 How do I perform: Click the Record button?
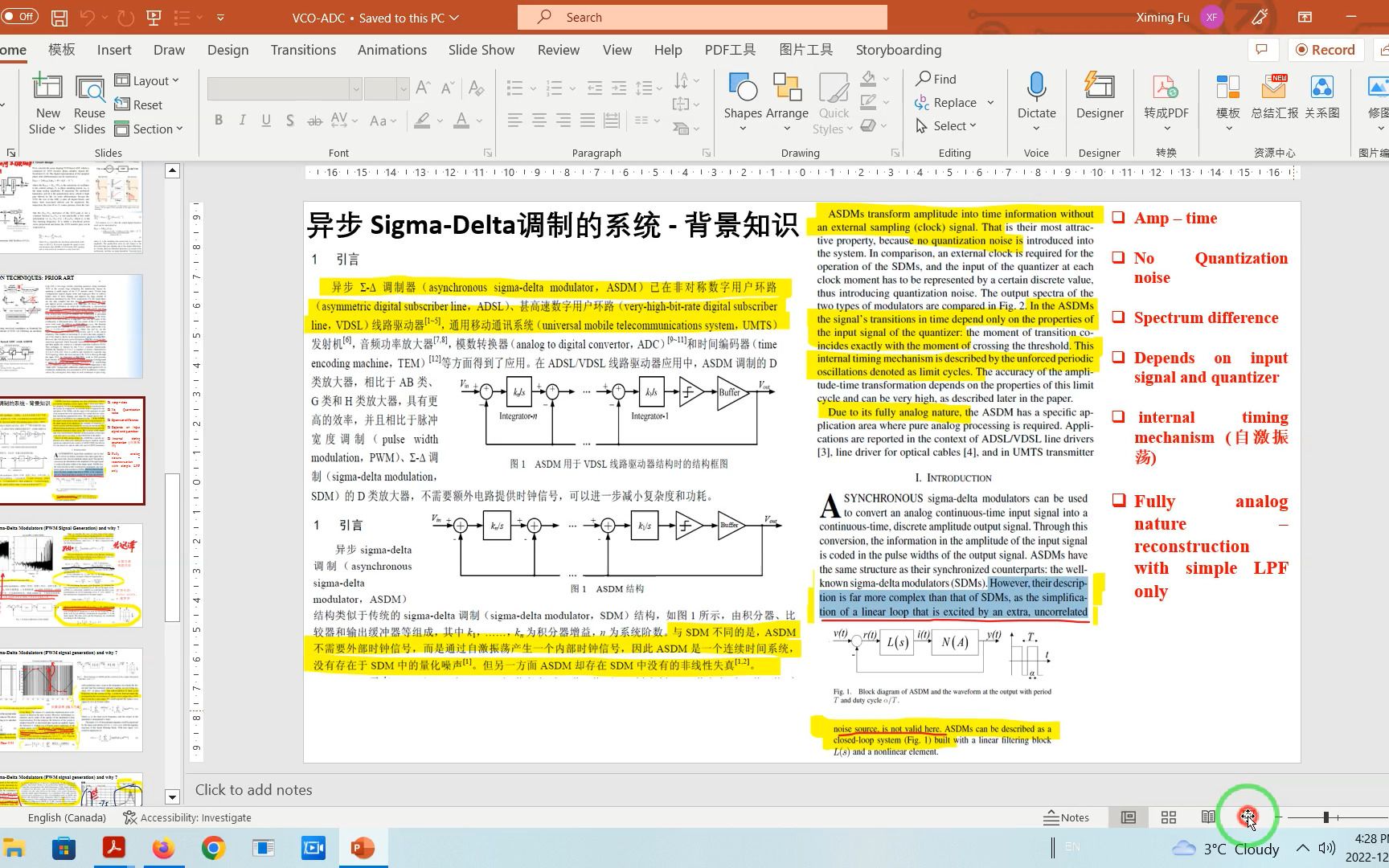point(1325,50)
